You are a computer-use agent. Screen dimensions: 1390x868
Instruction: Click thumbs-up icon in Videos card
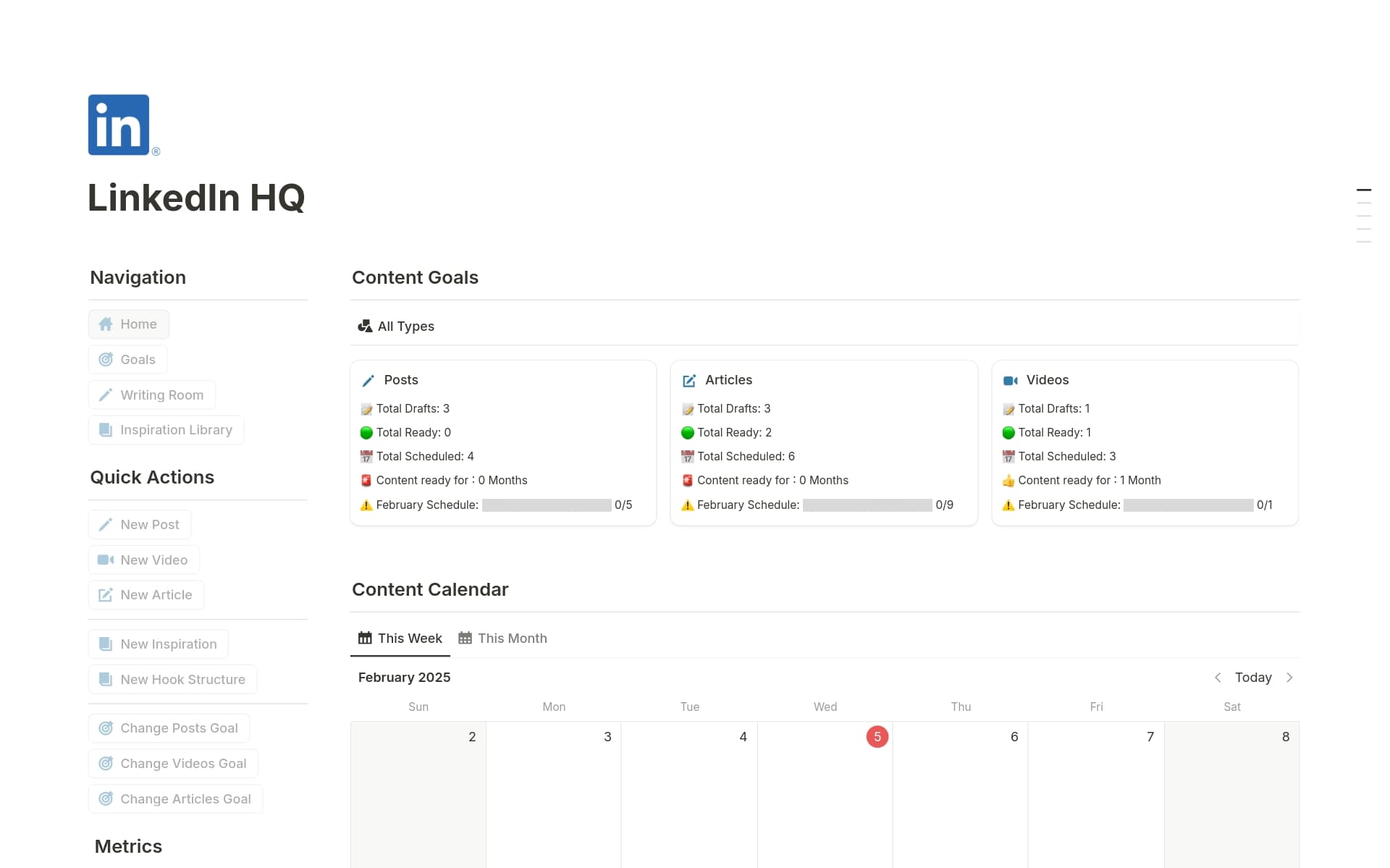[x=1008, y=481]
